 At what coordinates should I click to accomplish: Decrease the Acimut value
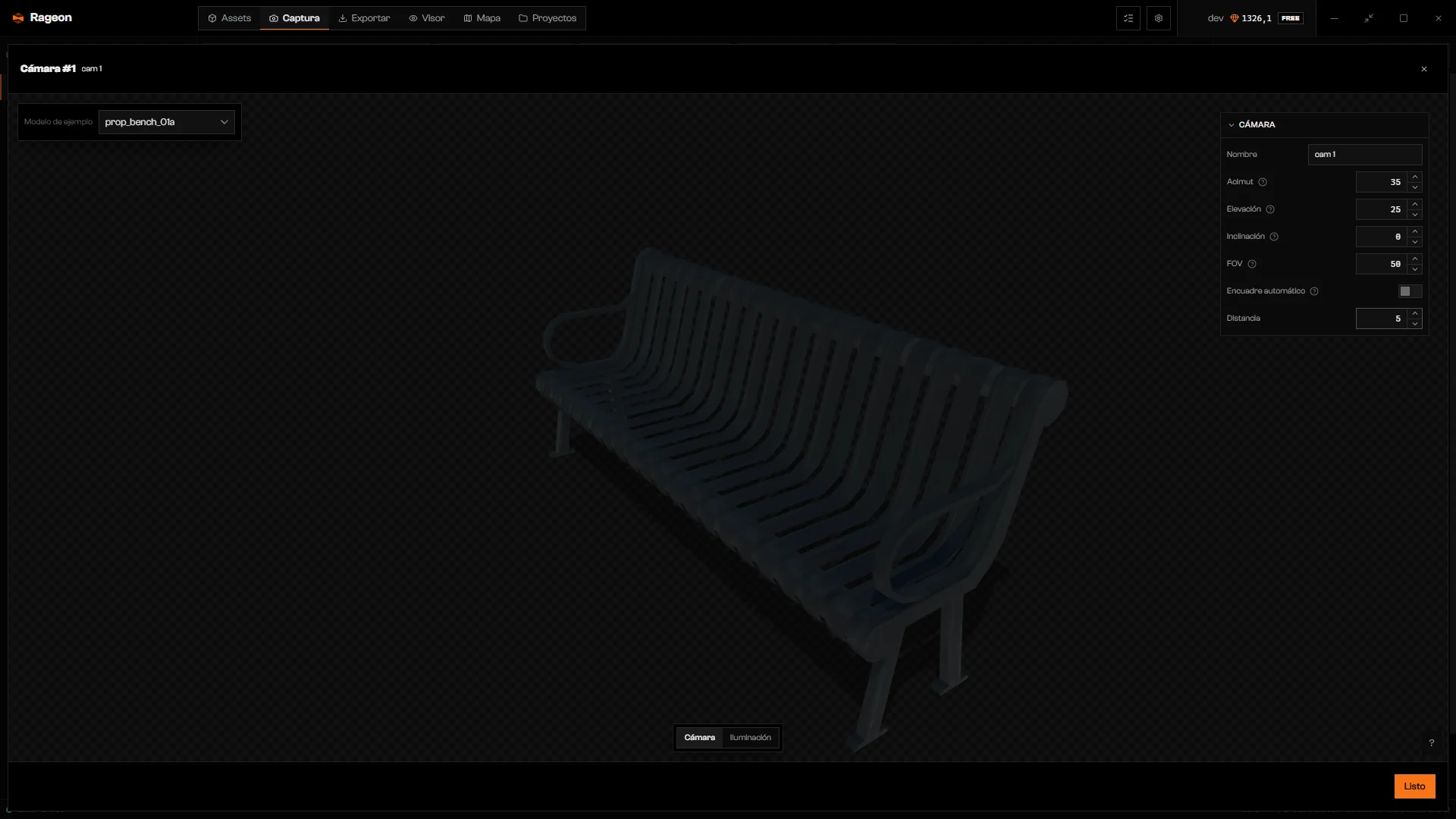(1415, 187)
